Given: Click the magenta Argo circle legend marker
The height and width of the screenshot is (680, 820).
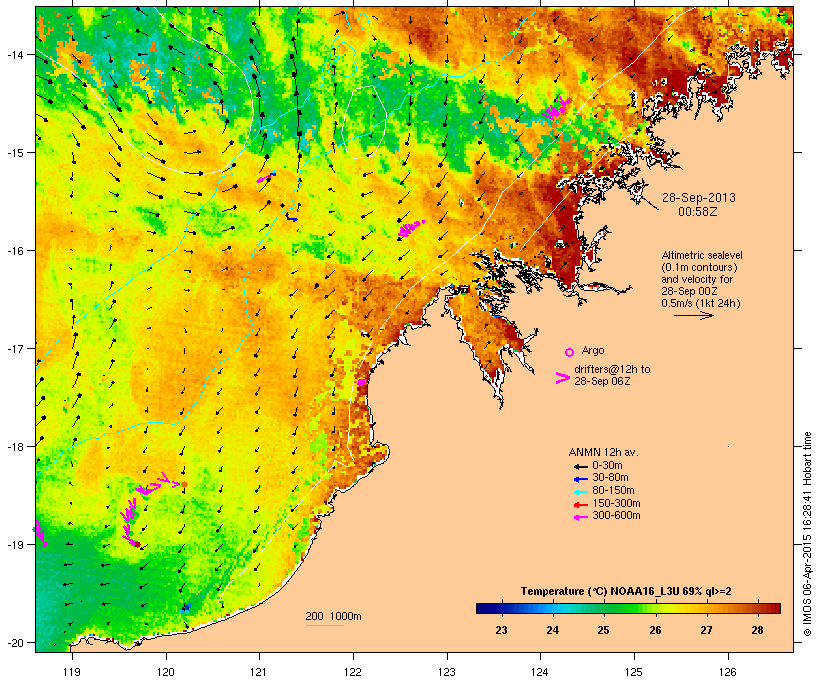Looking at the screenshot, I should (x=570, y=352).
